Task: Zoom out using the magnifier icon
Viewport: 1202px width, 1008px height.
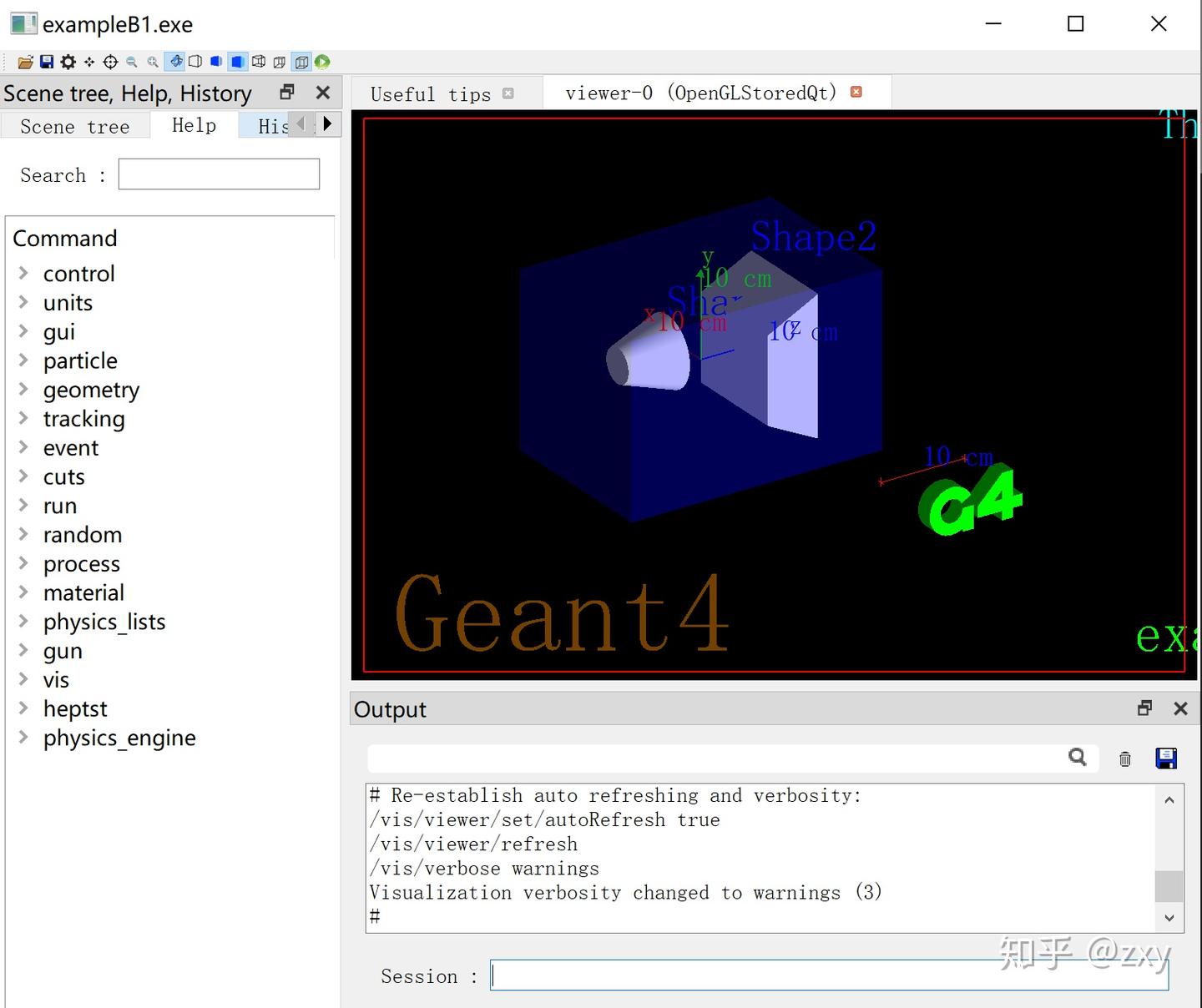Action: pos(131,61)
